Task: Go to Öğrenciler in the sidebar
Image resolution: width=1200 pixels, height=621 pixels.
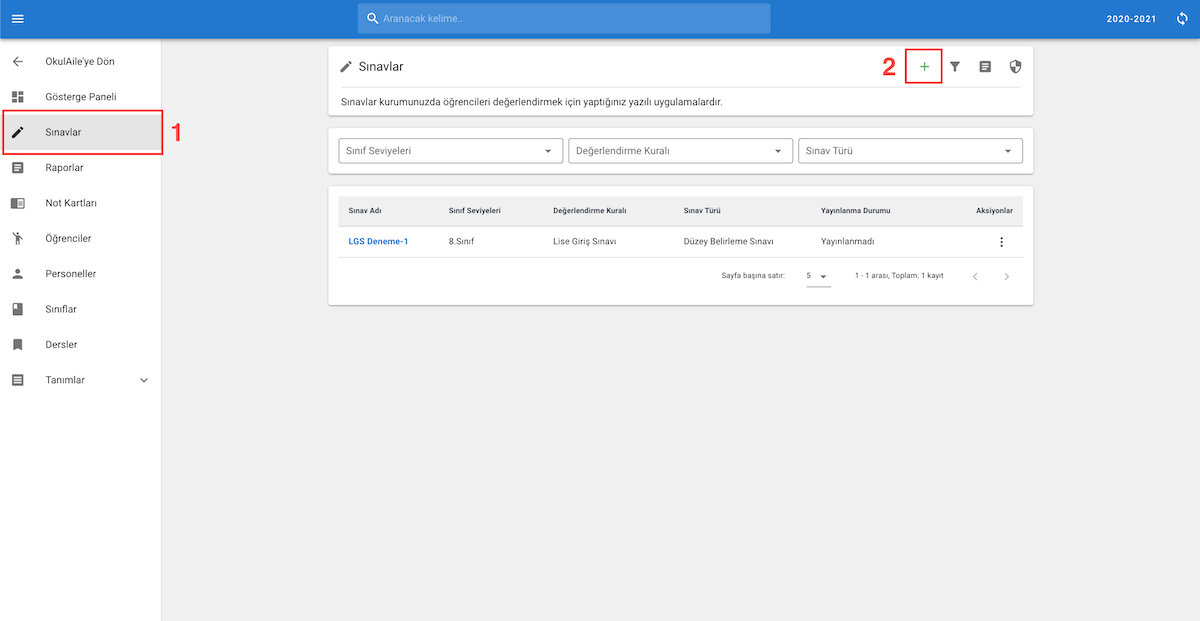Action: pyautogui.click(x=81, y=238)
